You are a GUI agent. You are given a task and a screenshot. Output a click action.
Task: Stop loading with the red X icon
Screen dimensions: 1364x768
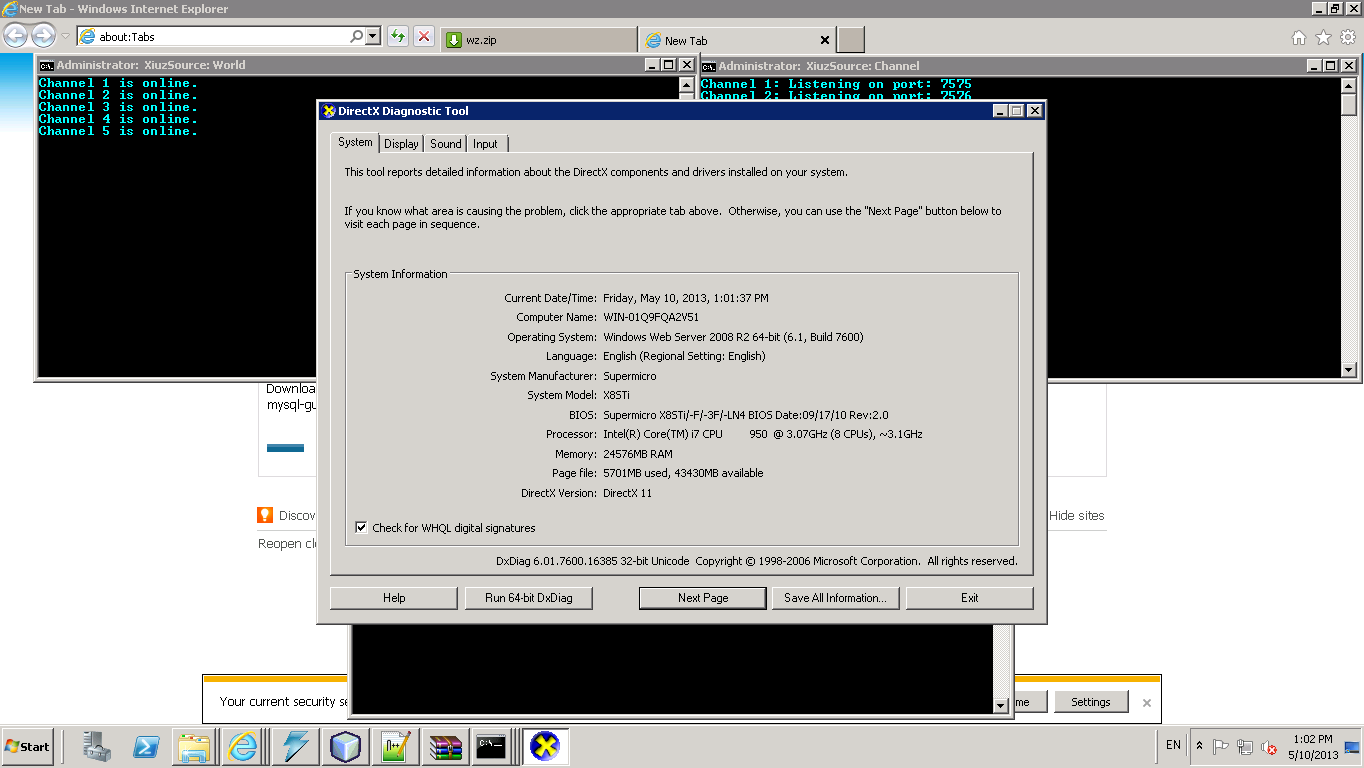424,37
